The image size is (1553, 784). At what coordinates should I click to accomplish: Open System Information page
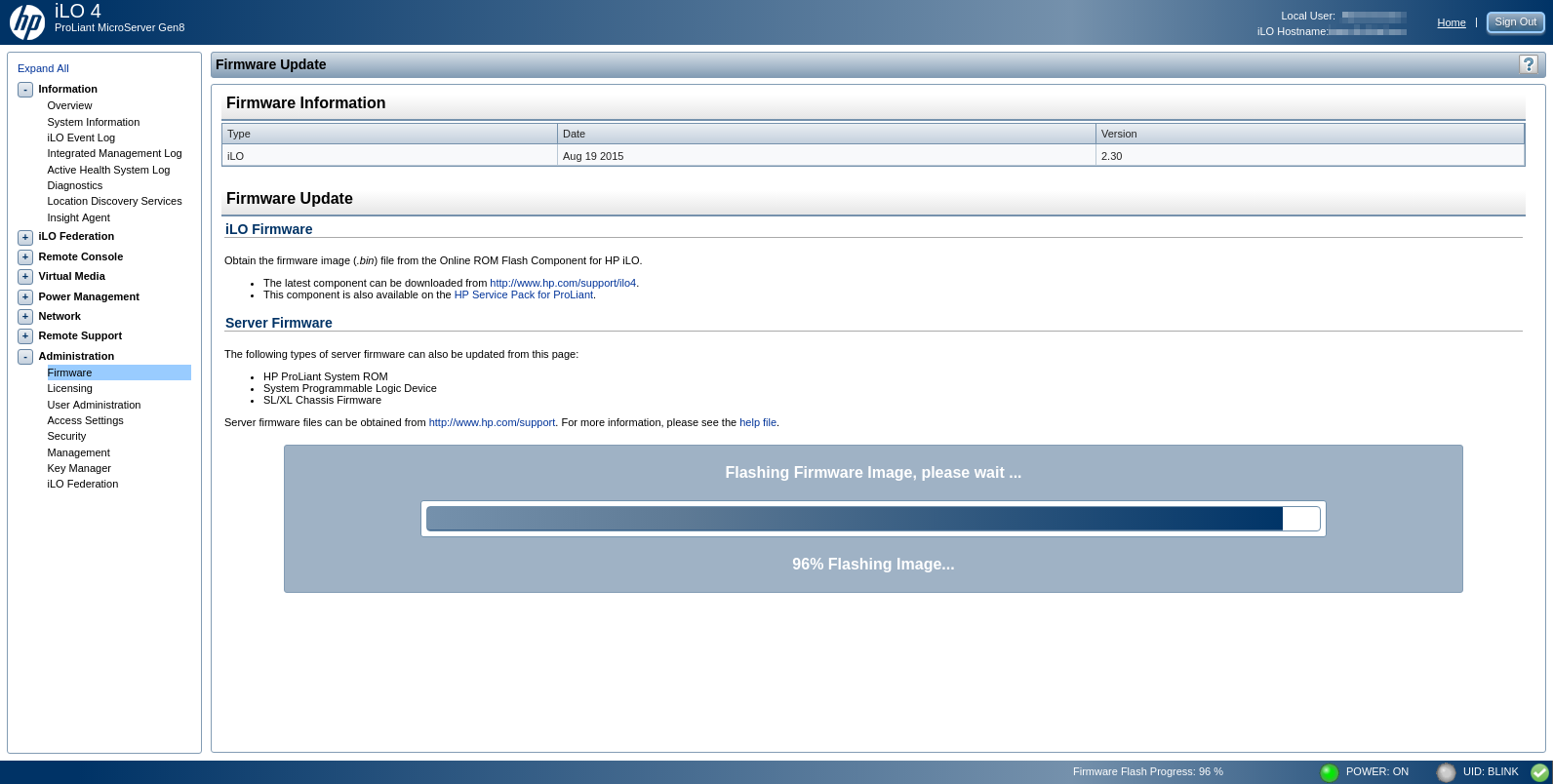(93, 122)
